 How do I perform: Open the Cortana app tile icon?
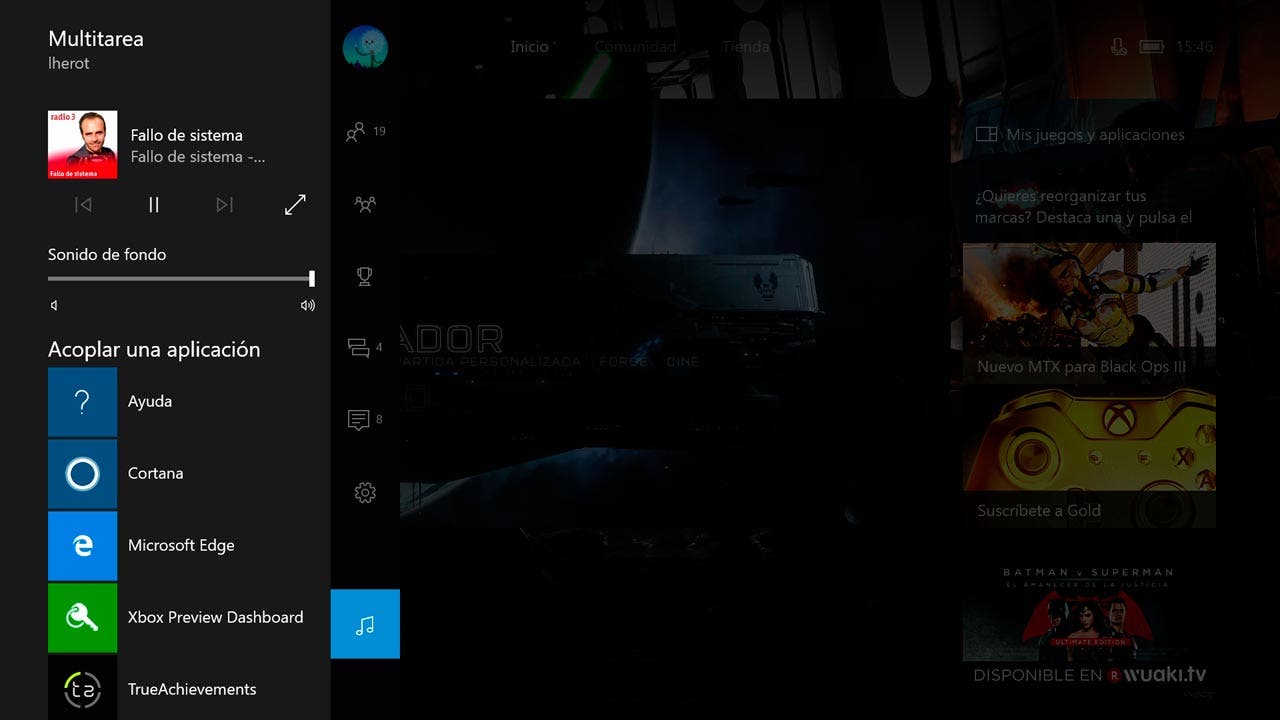point(83,474)
